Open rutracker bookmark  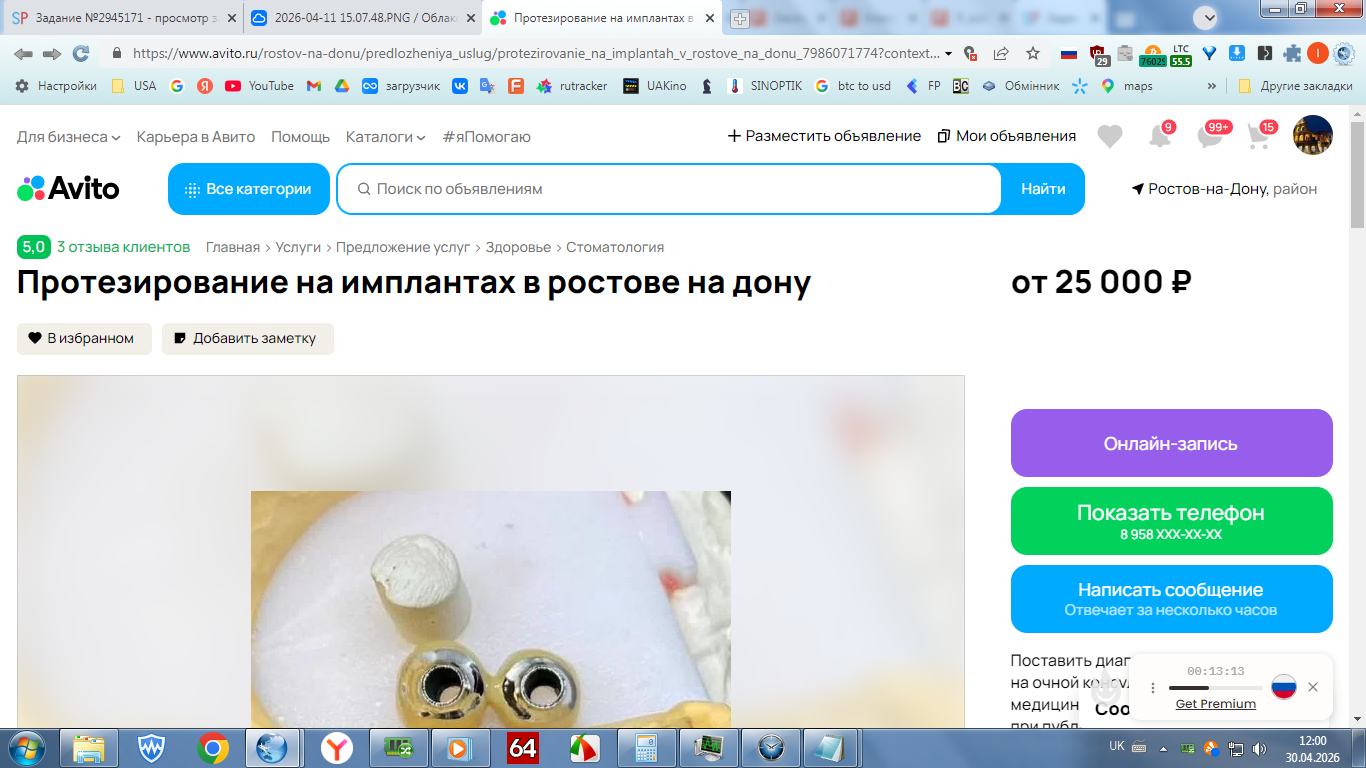pyautogui.click(x=572, y=86)
